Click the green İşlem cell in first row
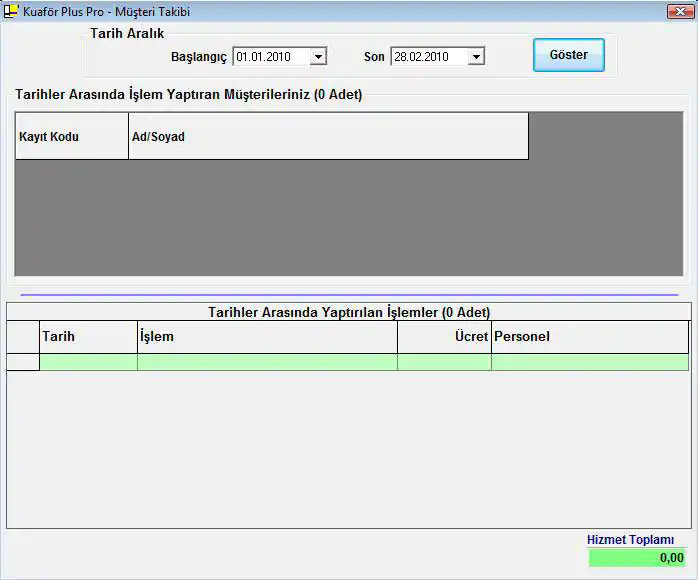This screenshot has width=698, height=580. (x=266, y=362)
